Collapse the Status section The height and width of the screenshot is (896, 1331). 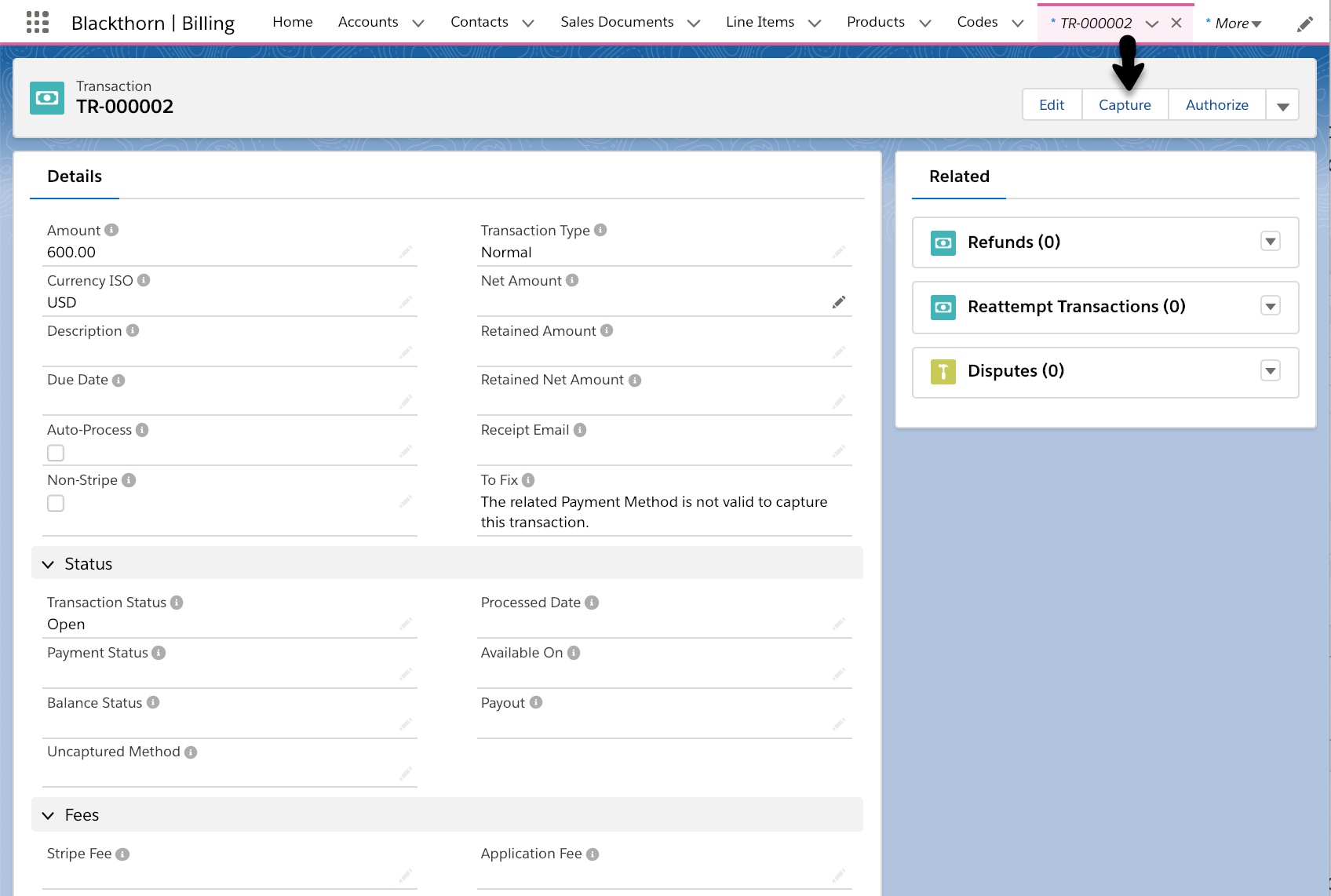(x=48, y=564)
